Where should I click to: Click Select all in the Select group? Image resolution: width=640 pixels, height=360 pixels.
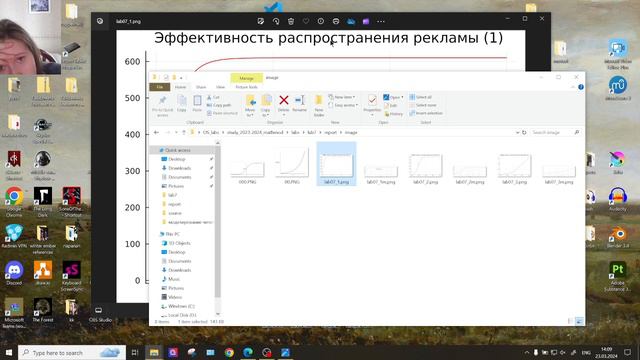point(420,97)
